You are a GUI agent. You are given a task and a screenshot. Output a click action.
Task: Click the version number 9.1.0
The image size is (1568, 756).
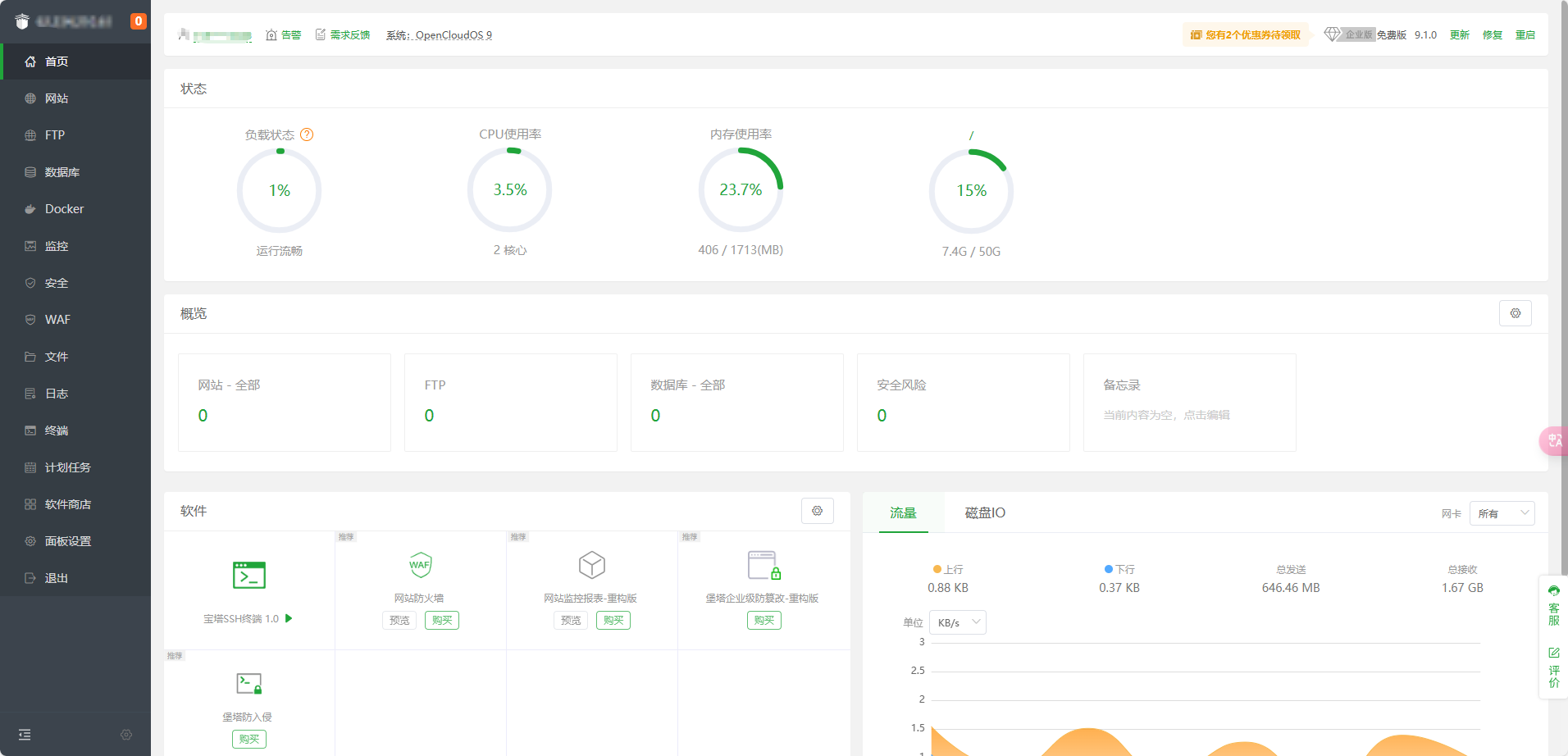tap(1425, 35)
